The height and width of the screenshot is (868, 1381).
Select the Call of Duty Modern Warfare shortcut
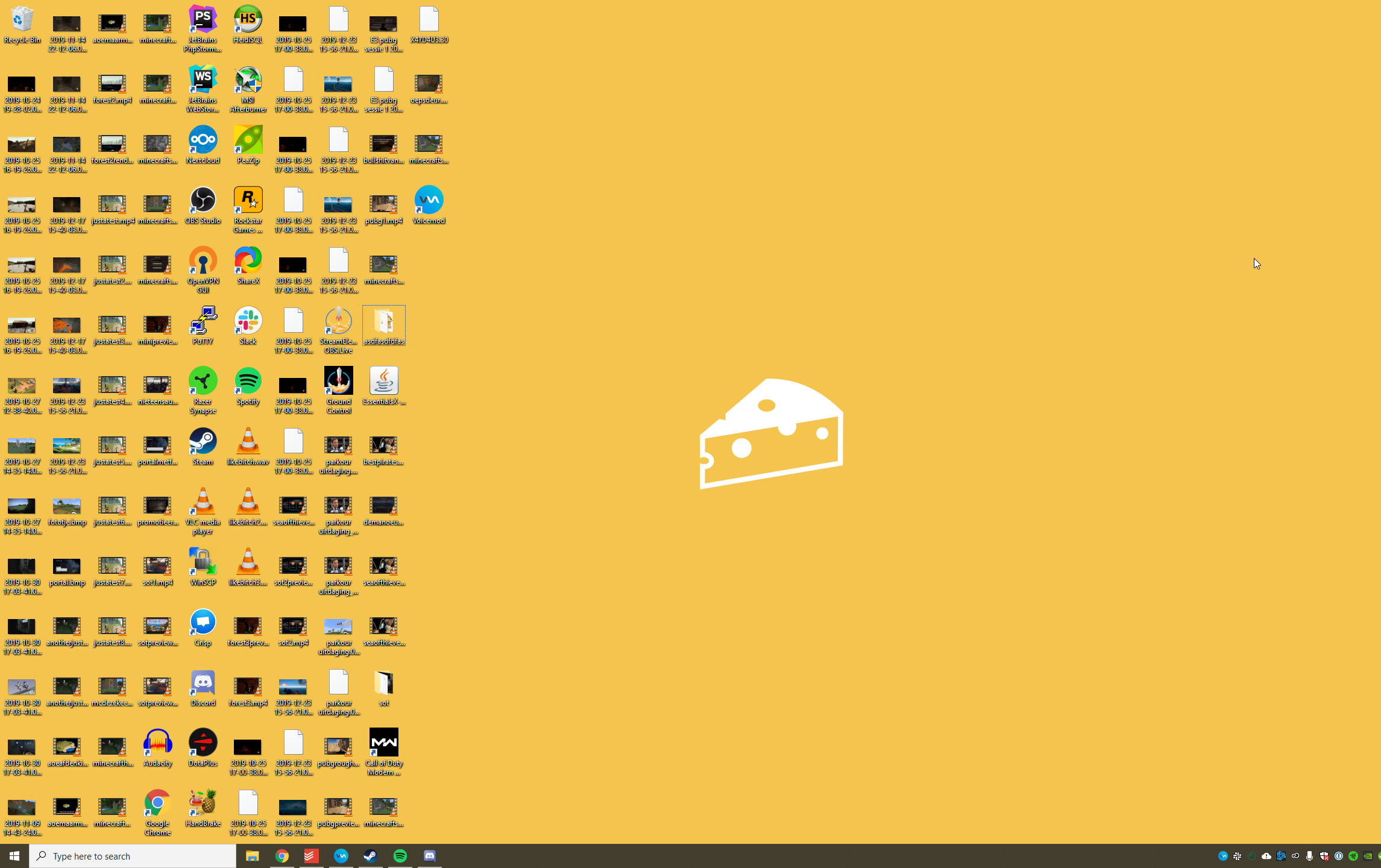click(x=383, y=743)
